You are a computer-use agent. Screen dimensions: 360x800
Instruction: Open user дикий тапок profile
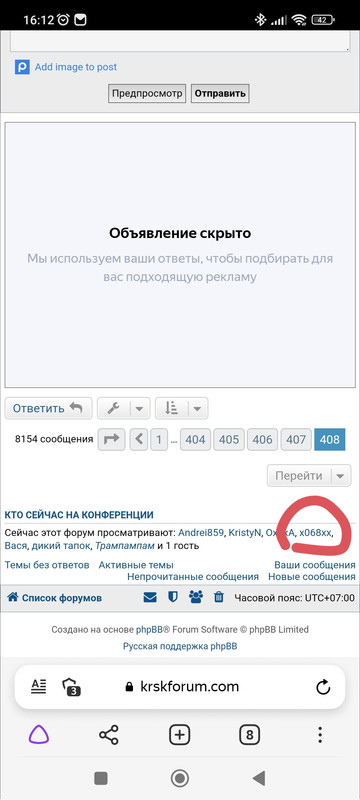[x=61, y=545]
